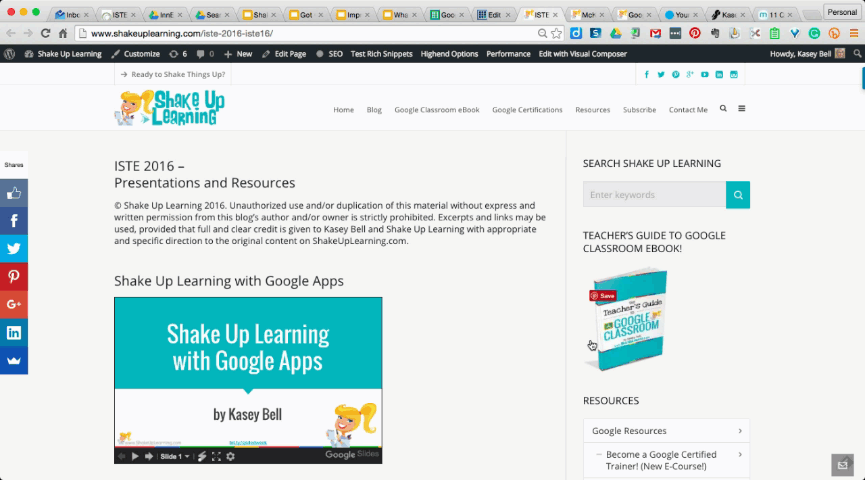Screen dimensions: 865x480
Task: Click Customize in admin bar
Action: pos(136,54)
